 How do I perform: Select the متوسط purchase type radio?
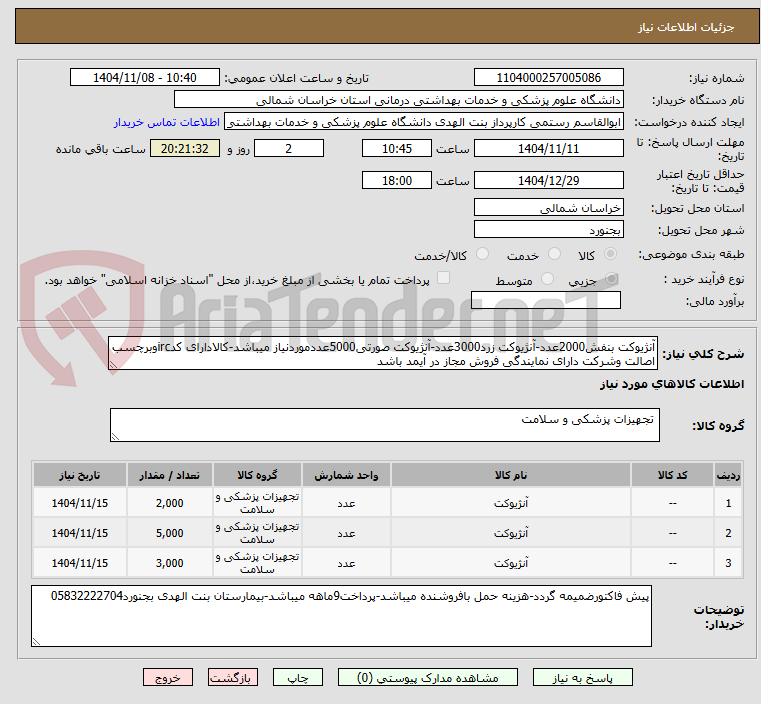tap(547, 279)
